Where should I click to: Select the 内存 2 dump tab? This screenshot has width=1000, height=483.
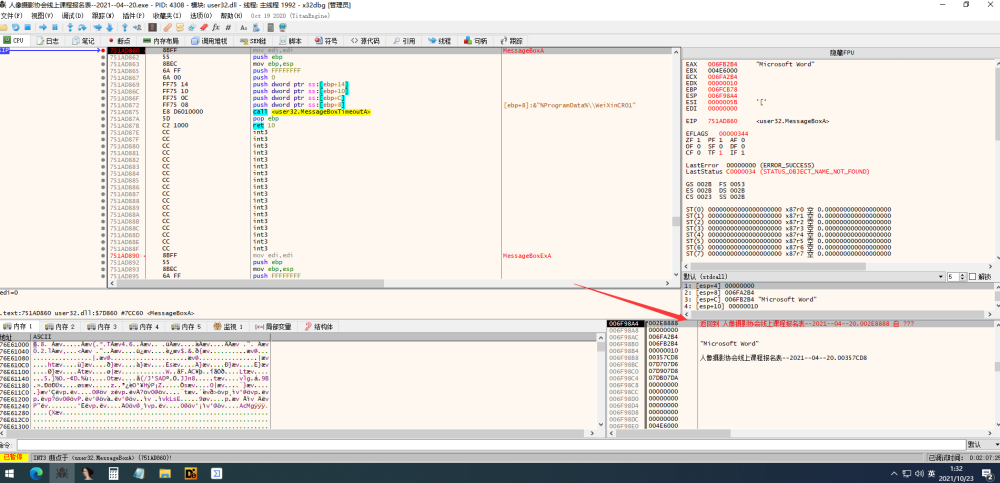click(x=61, y=326)
